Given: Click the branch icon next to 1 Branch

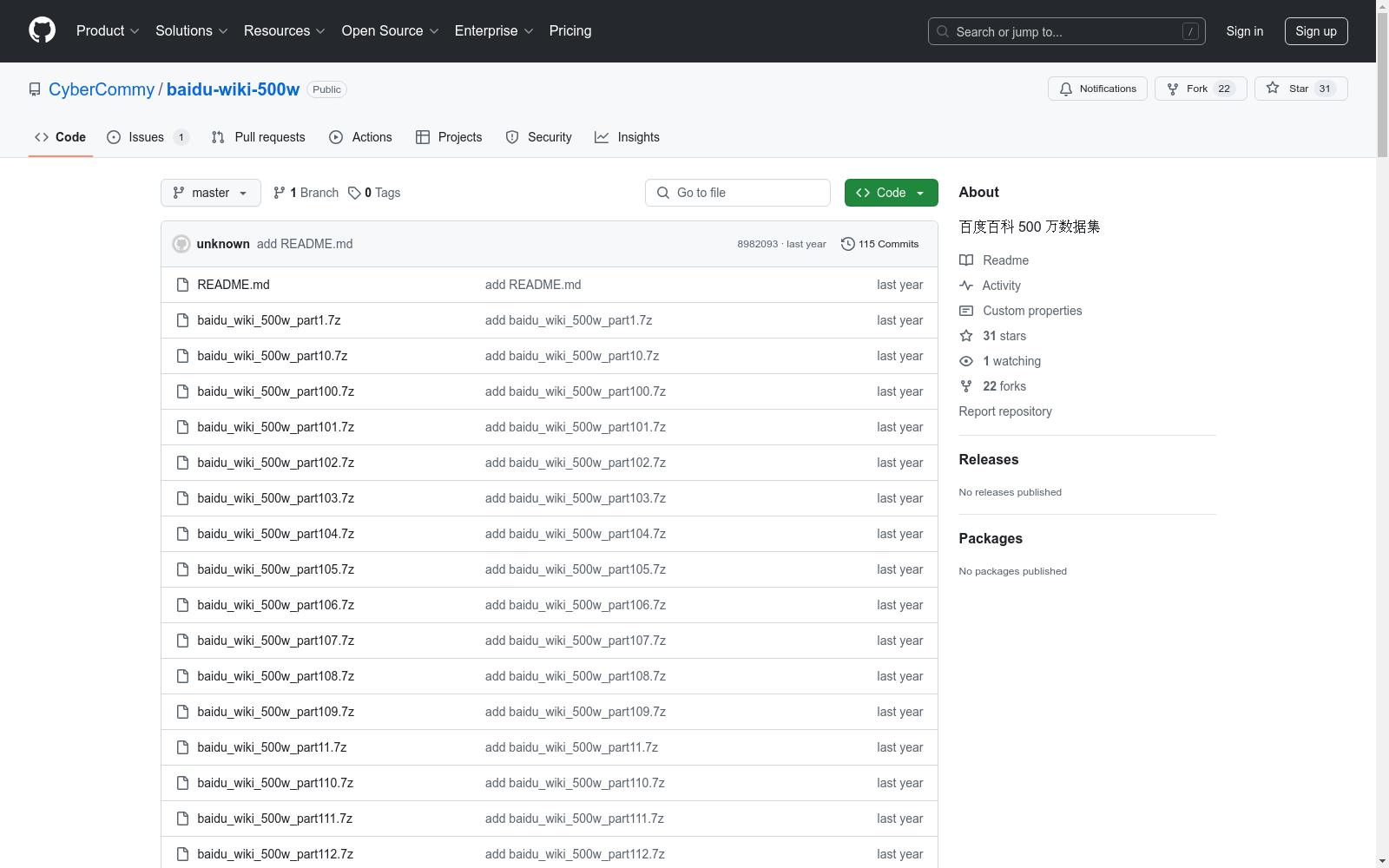Looking at the screenshot, I should pos(280,193).
